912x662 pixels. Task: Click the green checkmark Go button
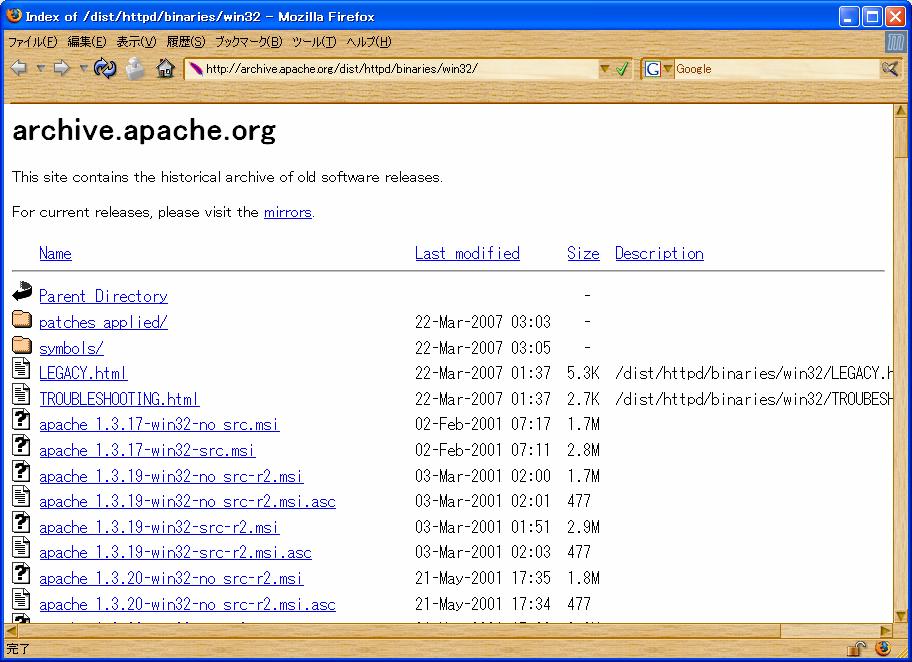pos(621,69)
